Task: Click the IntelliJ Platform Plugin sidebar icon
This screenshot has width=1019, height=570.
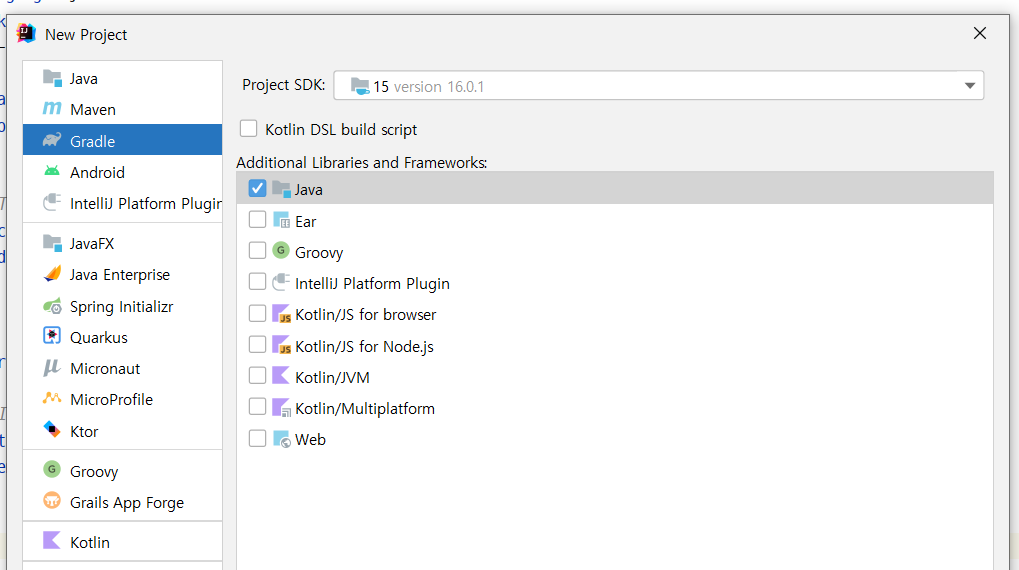Action: [x=52, y=202]
